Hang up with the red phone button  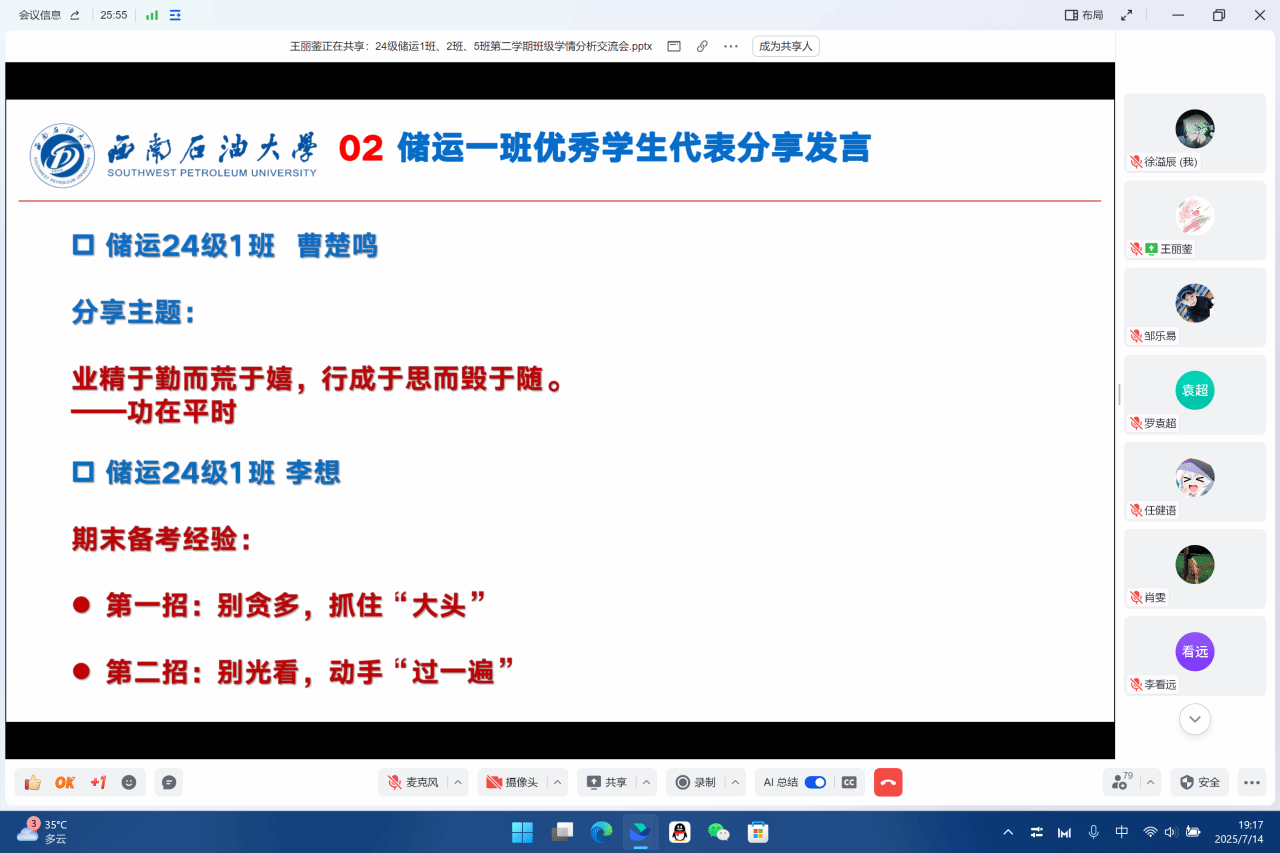[888, 782]
